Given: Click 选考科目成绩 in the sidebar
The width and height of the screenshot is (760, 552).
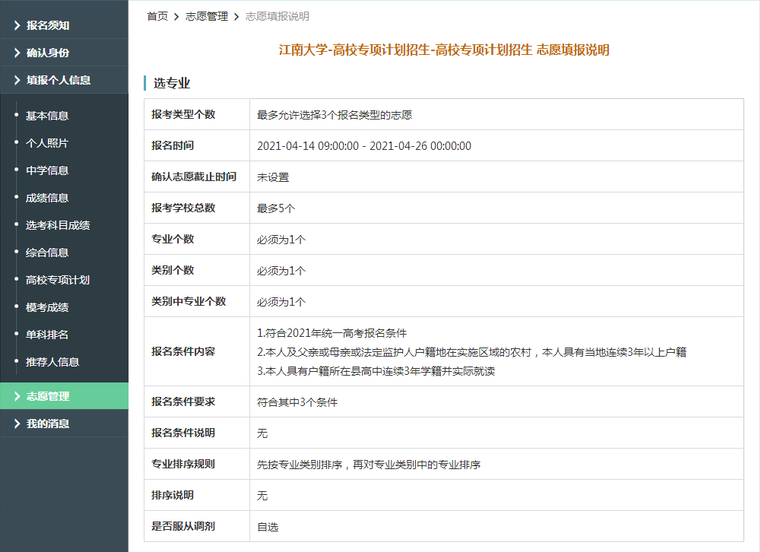Looking at the screenshot, I should [58, 225].
